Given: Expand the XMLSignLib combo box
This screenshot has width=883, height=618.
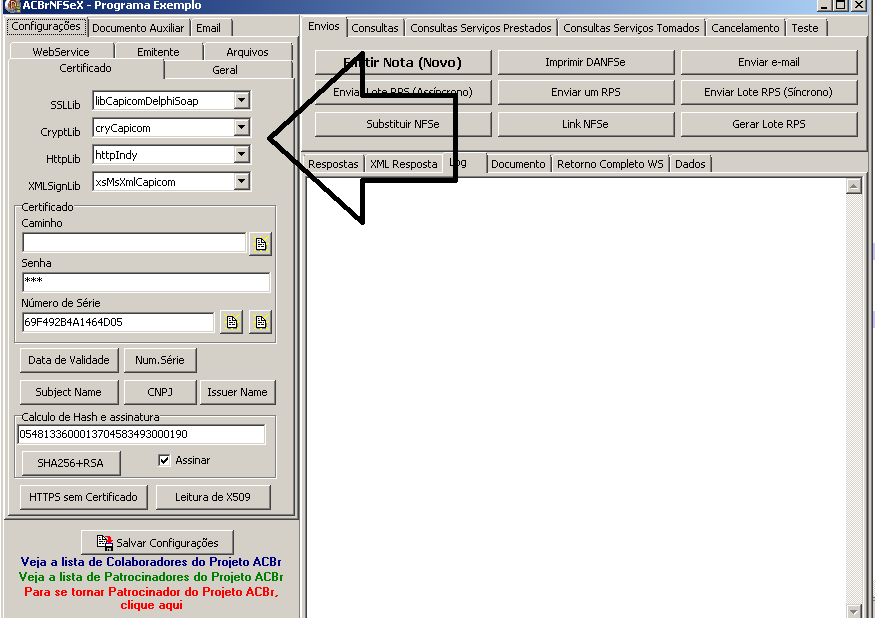Looking at the screenshot, I should (242, 181).
